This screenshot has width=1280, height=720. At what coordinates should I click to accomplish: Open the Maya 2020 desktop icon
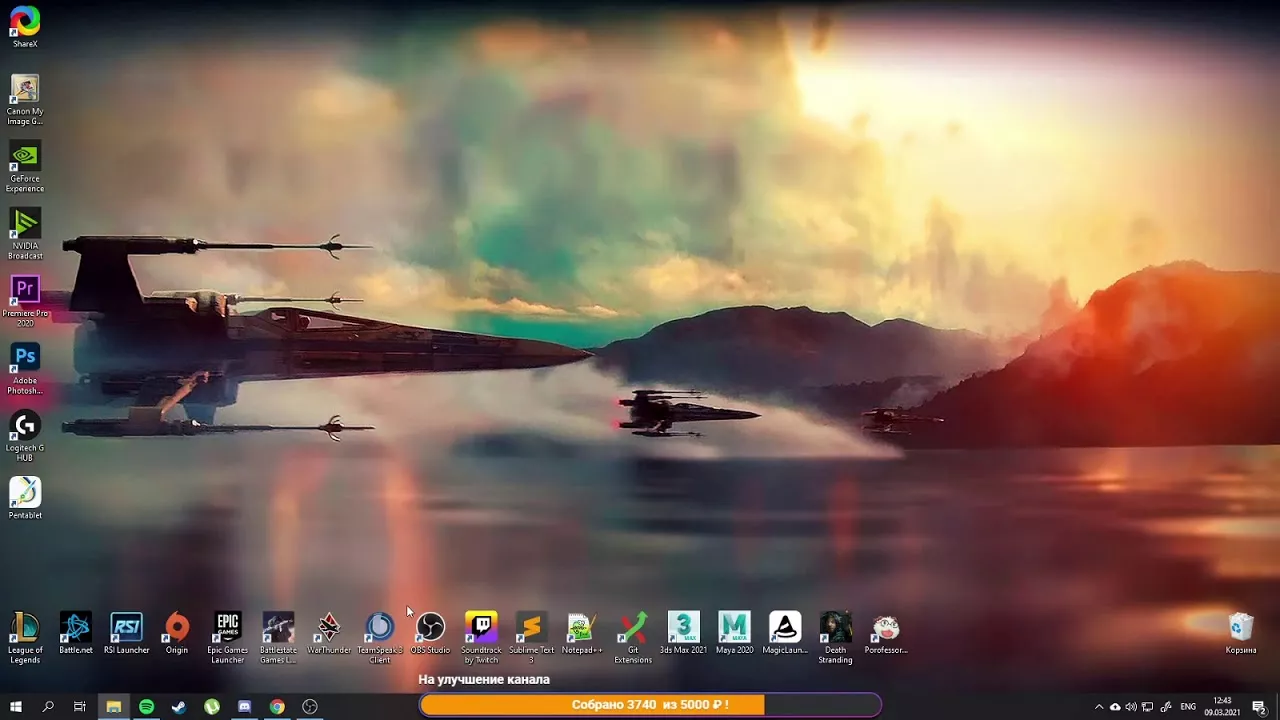coord(734,628)
